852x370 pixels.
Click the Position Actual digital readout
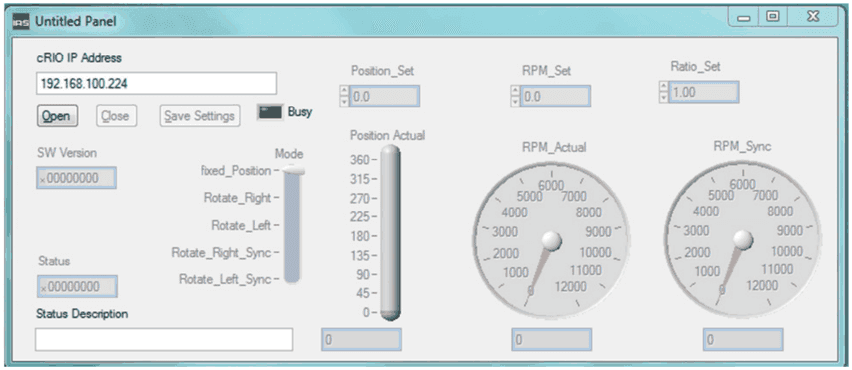tap(361, 340)
